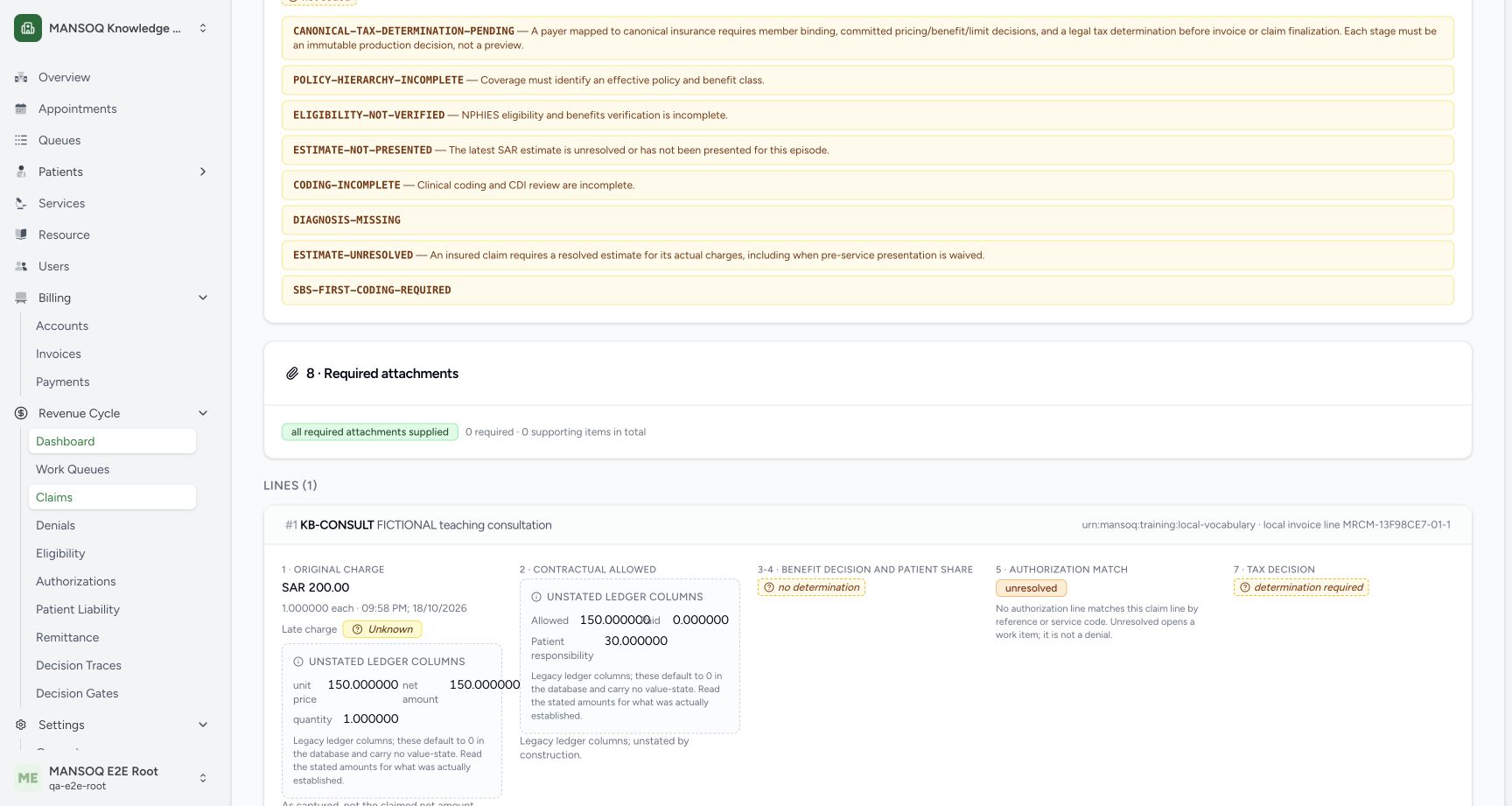1512x806 pixels.
Task: Open the Denials page
Action: coord(112,525)
